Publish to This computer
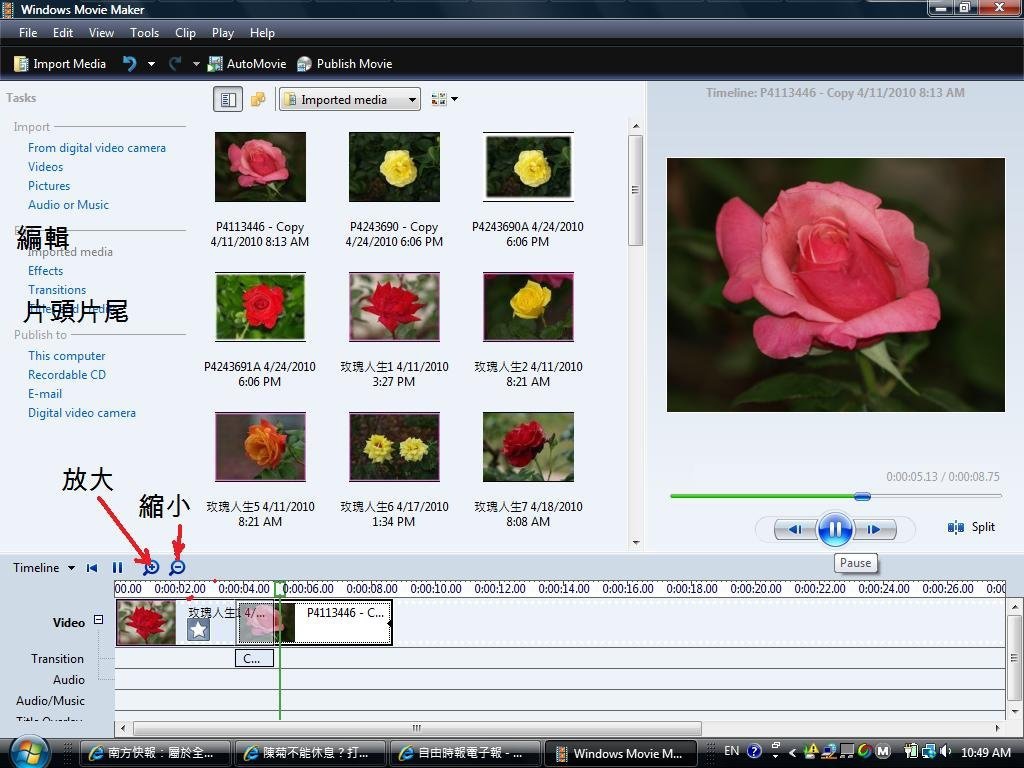 [x=67, y=356]
